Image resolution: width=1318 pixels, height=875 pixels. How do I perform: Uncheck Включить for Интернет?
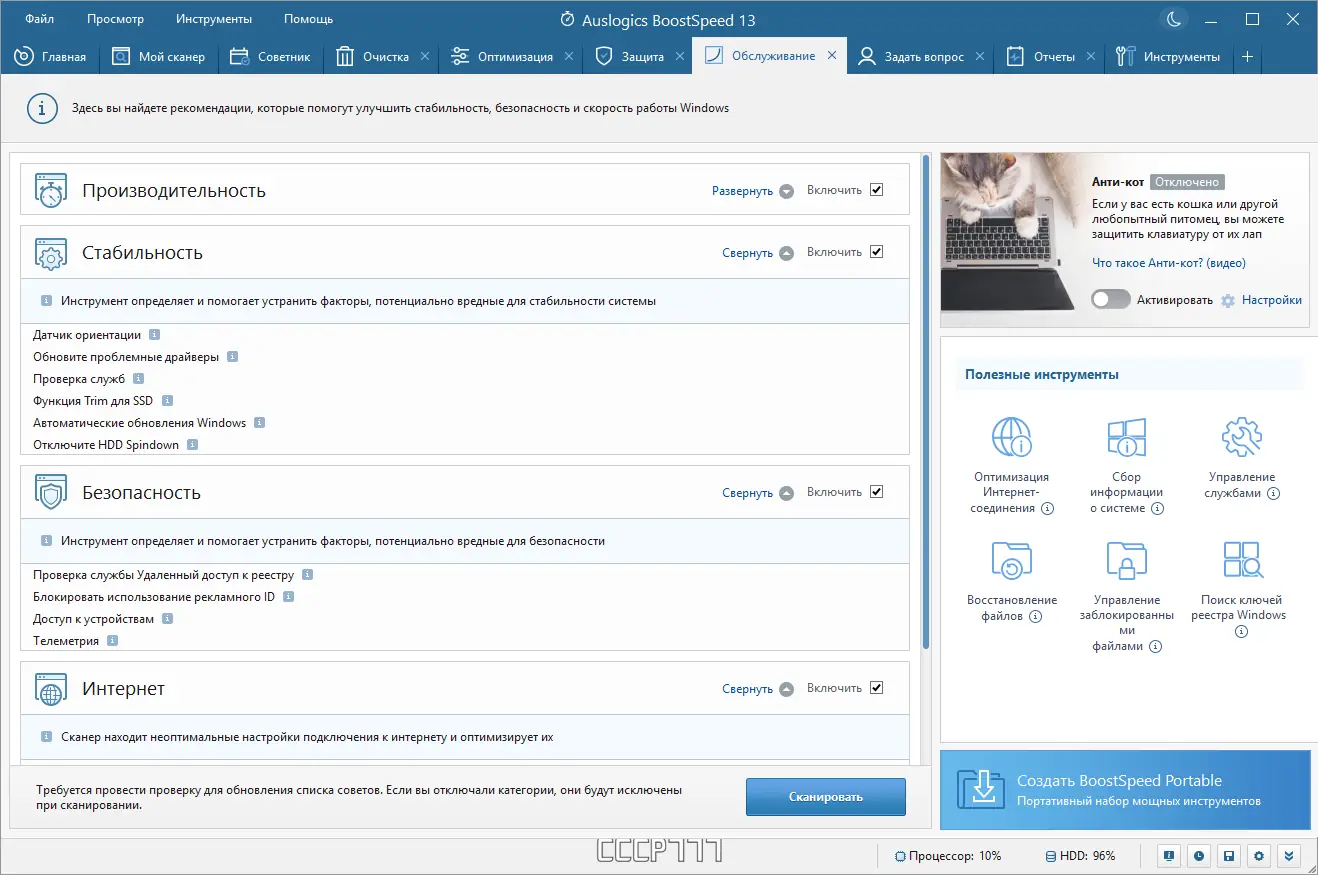[x=877, y=688]
